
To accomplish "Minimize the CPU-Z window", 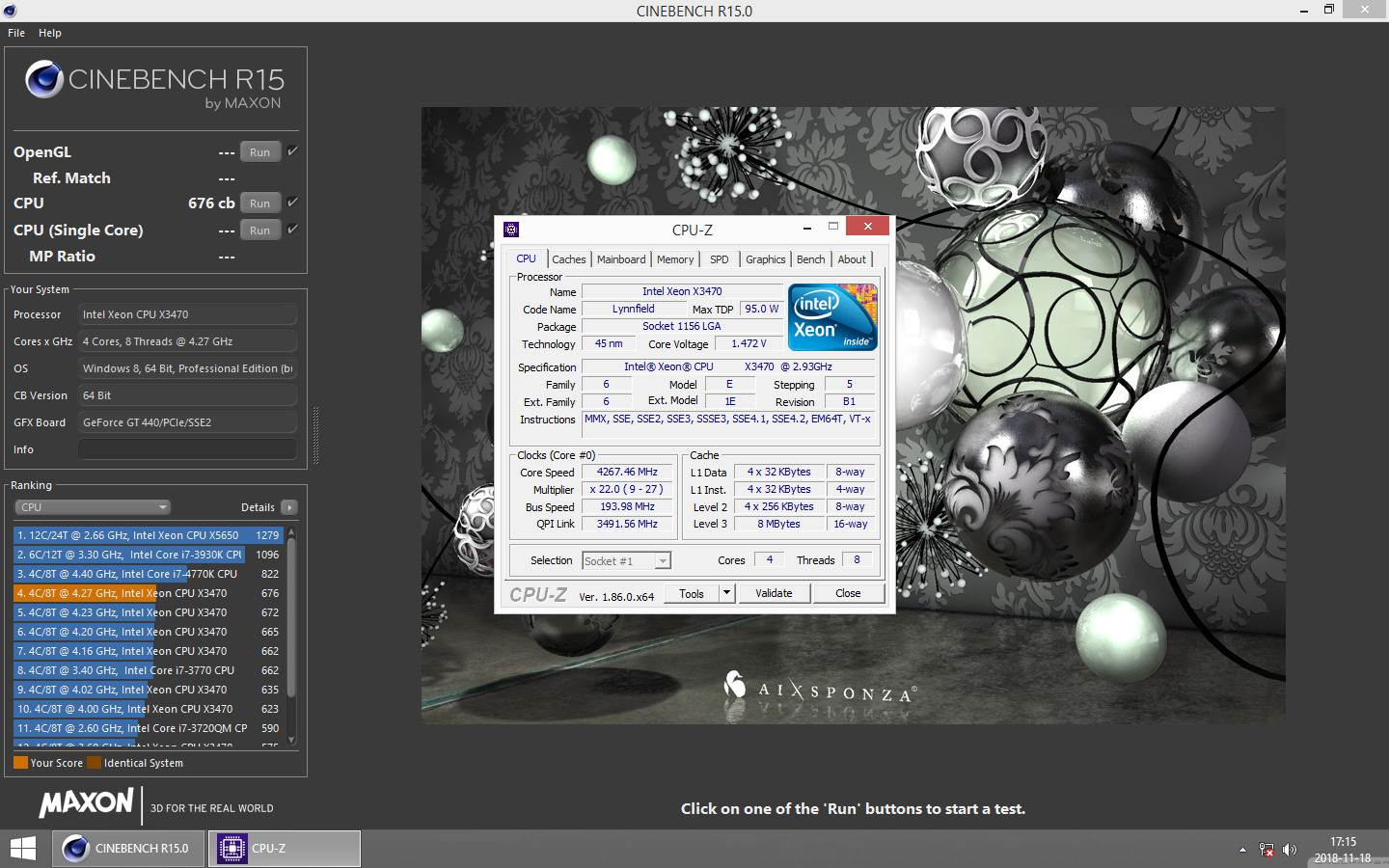I will pyautogui.click(x=806, y=228).
